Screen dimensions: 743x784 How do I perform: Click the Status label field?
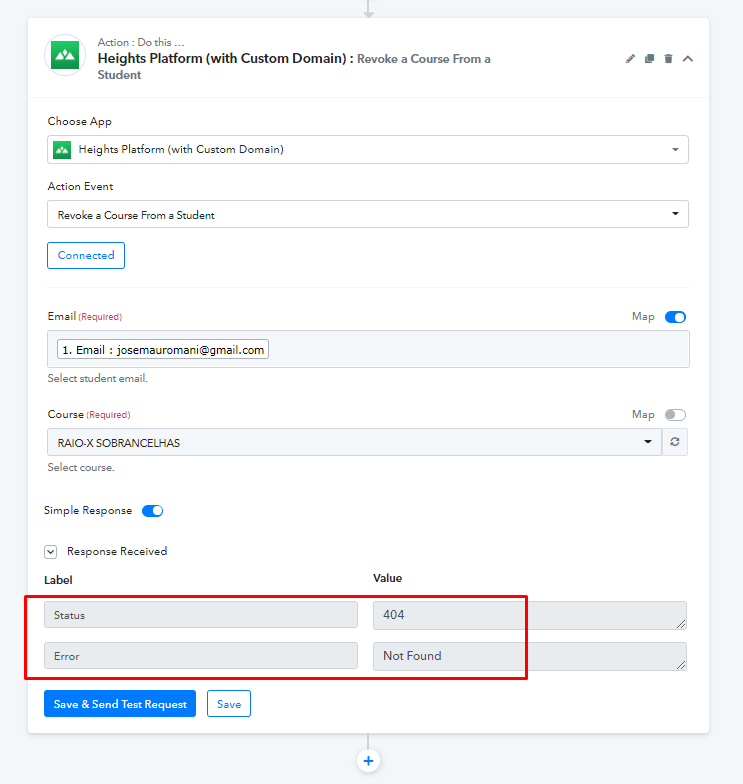tap(200, 615)
